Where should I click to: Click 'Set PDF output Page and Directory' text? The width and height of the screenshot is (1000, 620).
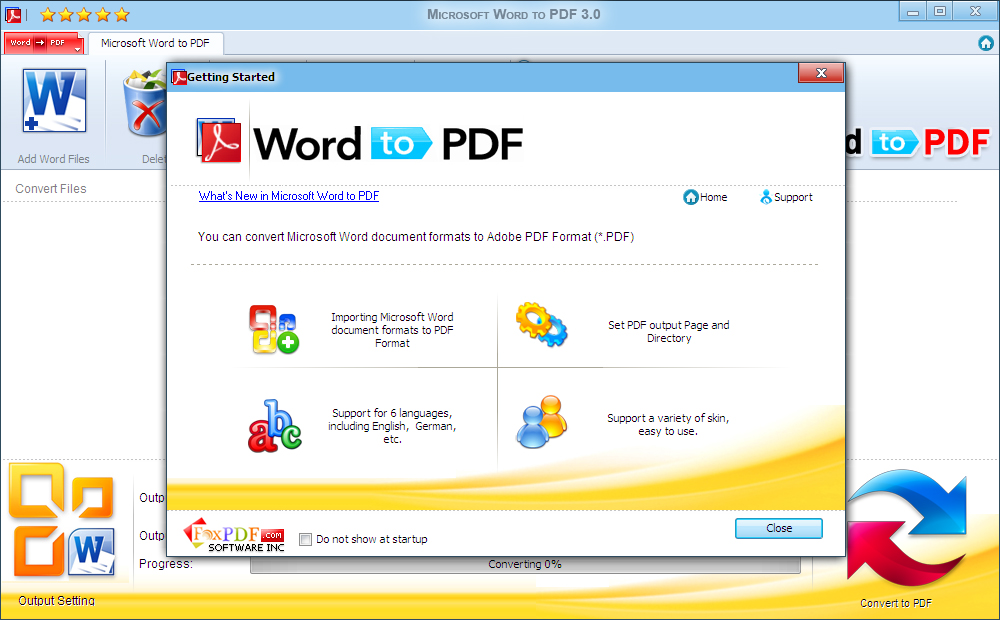tap(668, 332)
